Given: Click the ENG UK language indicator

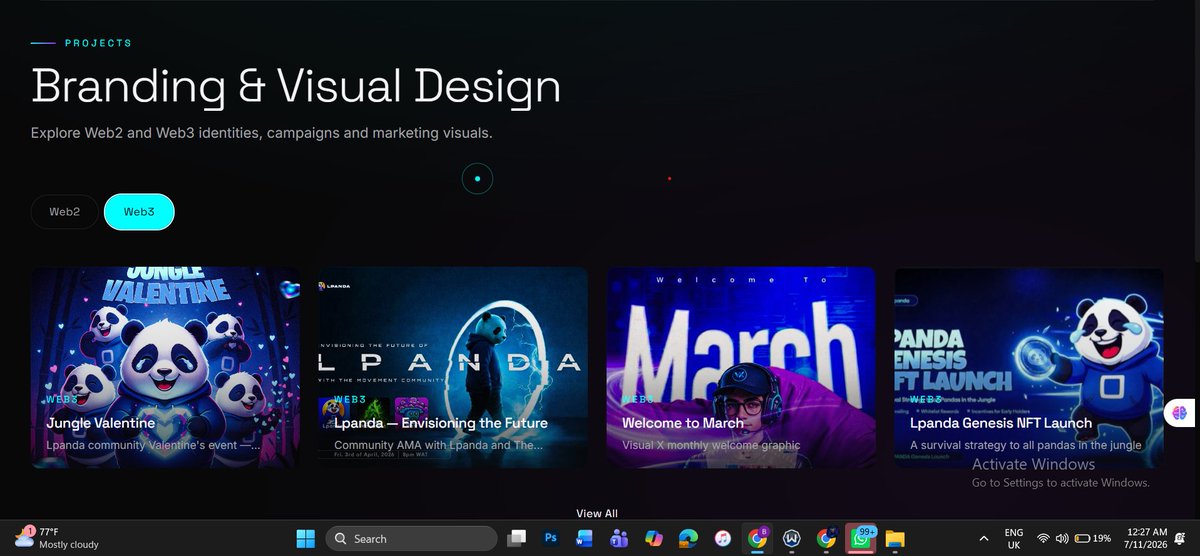Looking at the screenshot, I should pos(1013,538).
